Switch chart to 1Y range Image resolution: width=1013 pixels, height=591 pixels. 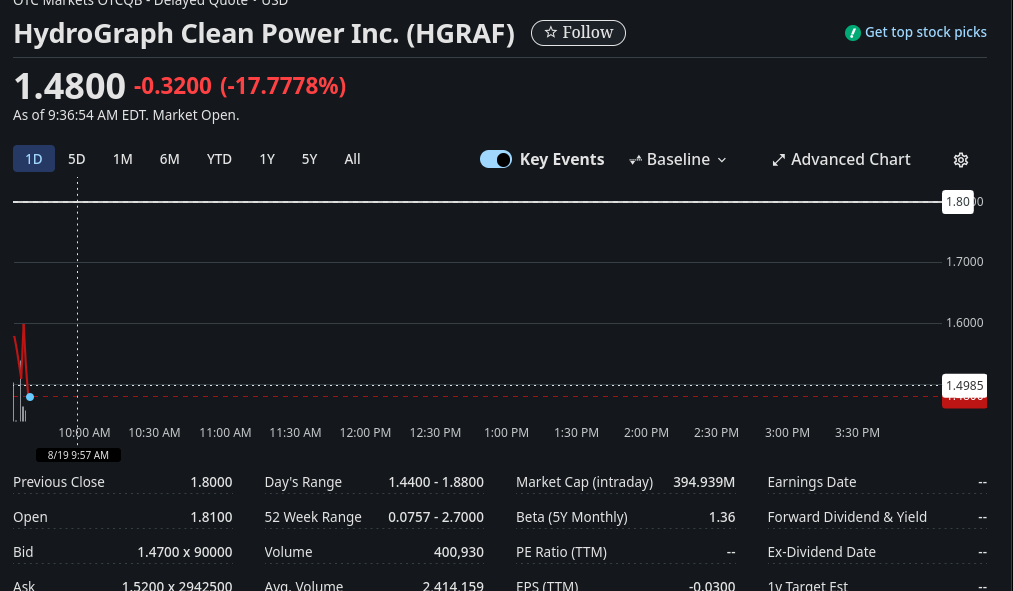267,159
